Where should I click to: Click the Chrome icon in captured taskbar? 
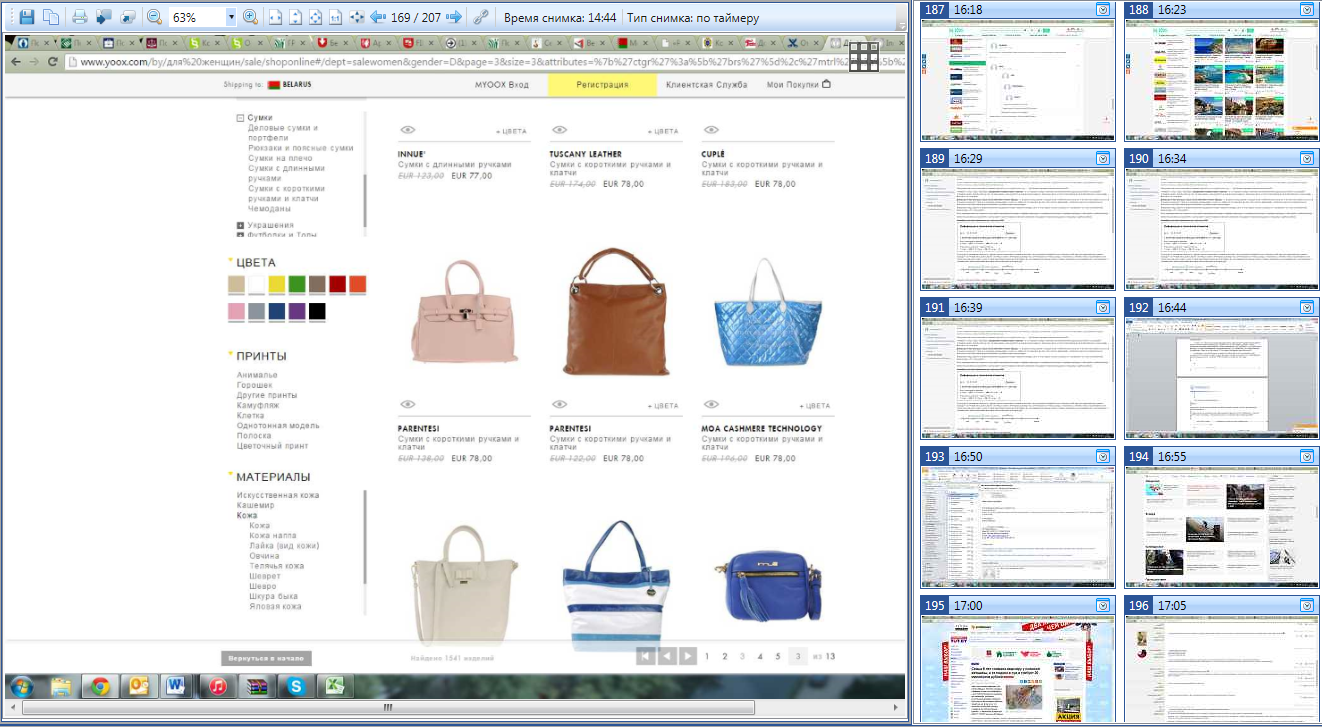click(x=99, y=686)
